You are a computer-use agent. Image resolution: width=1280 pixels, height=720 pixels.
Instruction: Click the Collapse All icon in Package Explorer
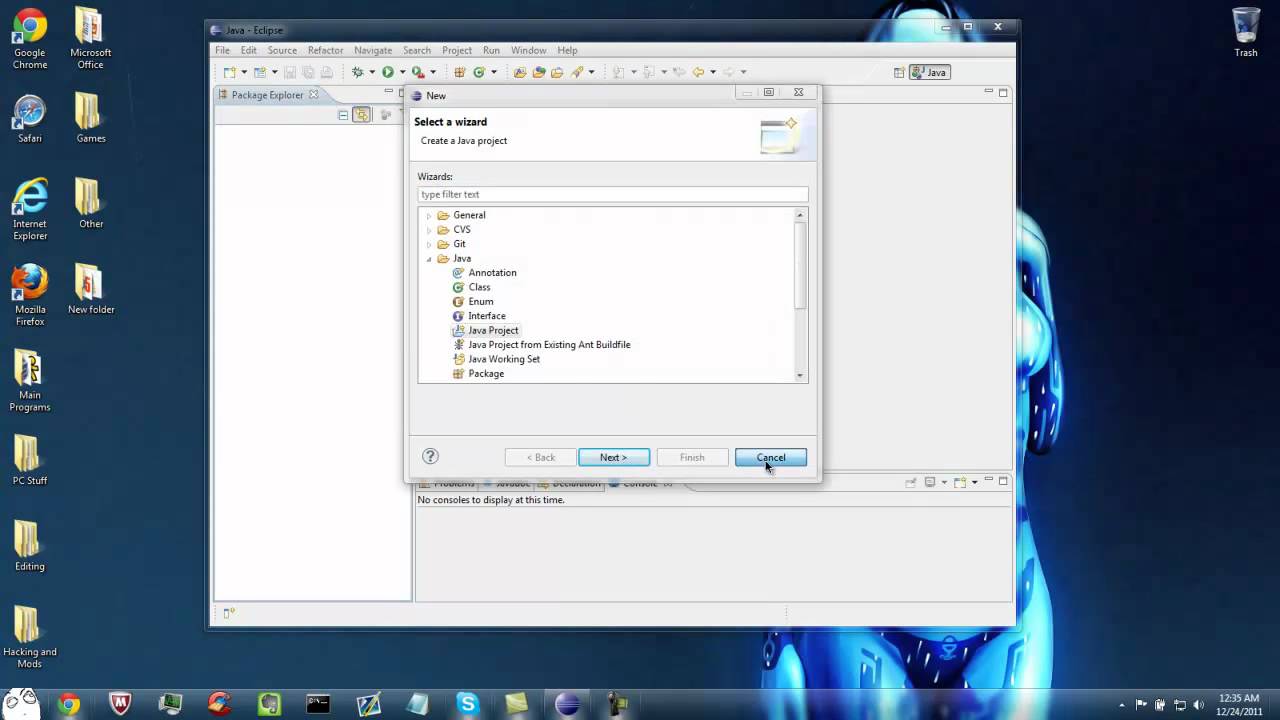[343, 115]
